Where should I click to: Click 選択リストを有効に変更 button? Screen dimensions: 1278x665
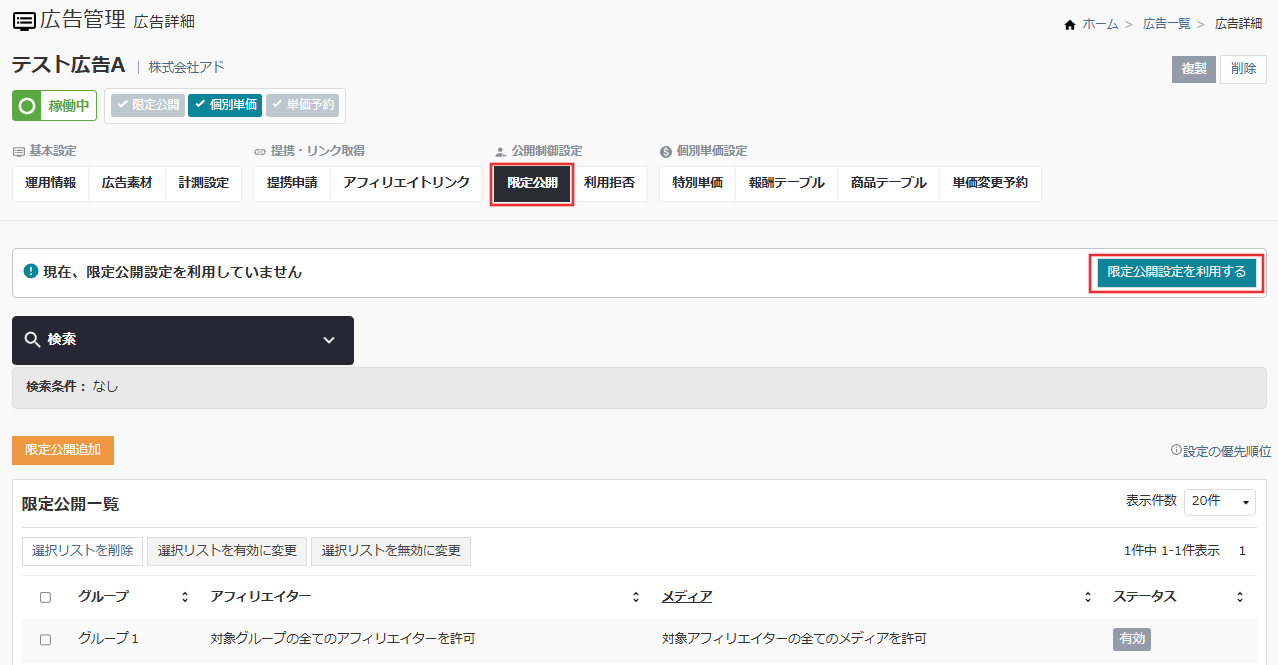pyautogui.click(x=227, y=551)
